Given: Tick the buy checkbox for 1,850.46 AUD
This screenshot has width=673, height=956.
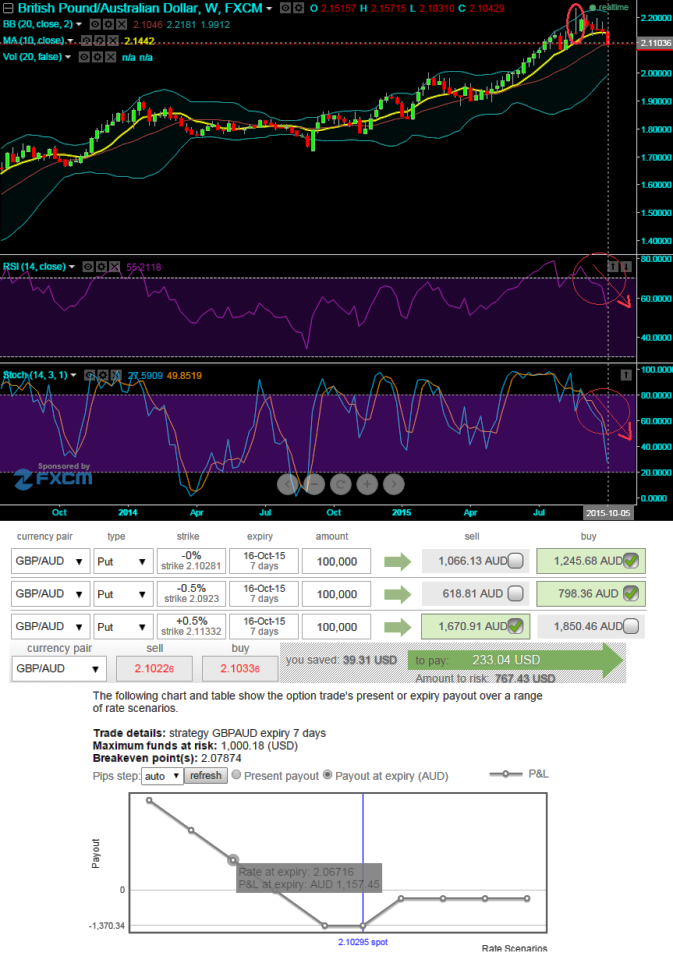Looking at the screenshot, I should click(631, 626).
